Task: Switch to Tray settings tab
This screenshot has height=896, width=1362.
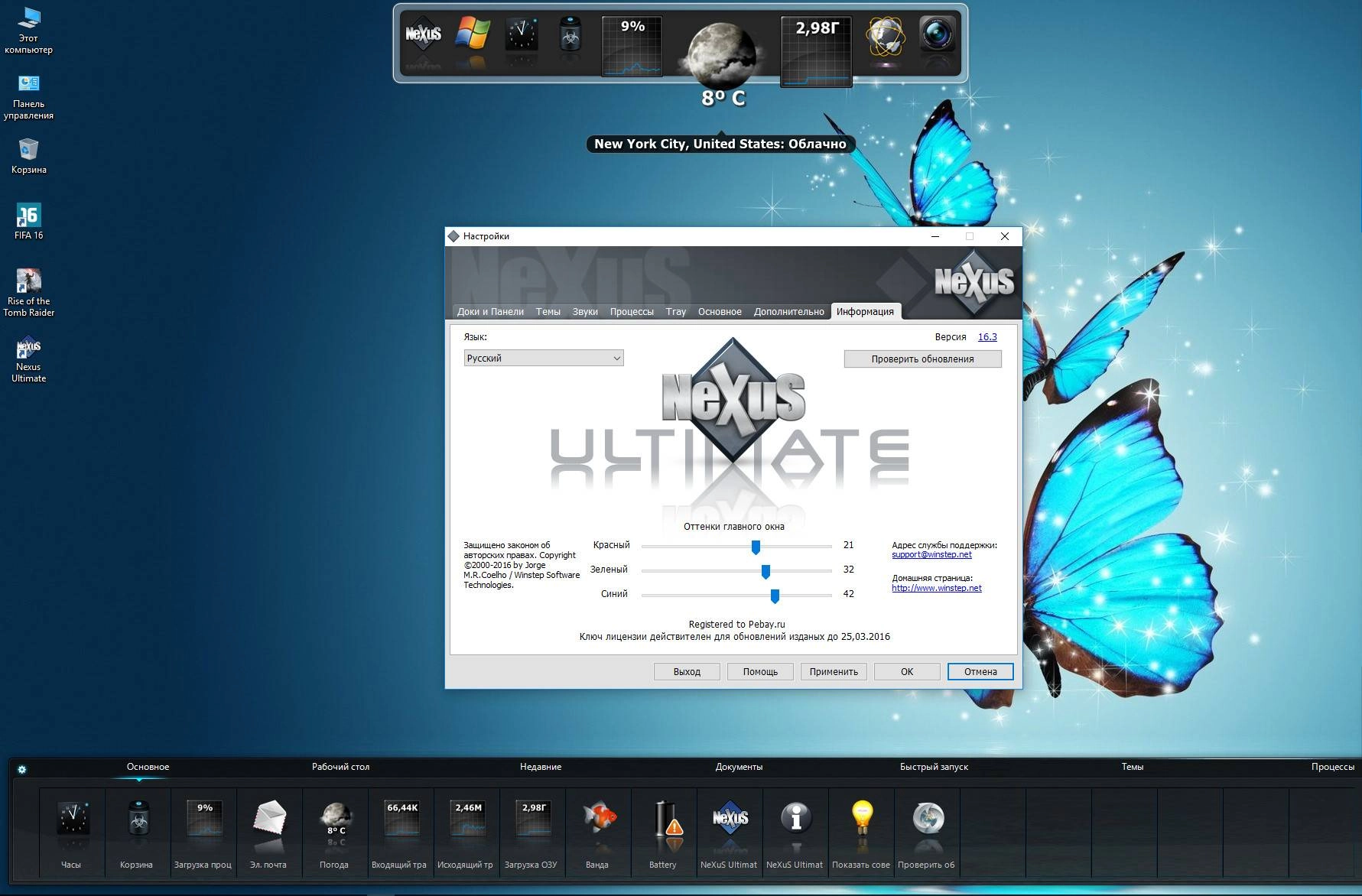Action: point(676,311)
